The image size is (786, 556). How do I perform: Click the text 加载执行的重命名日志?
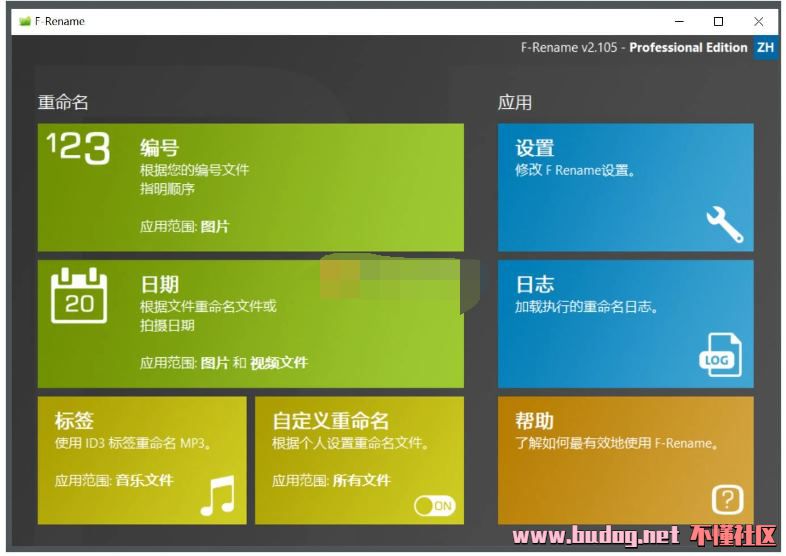click(586, 306)
